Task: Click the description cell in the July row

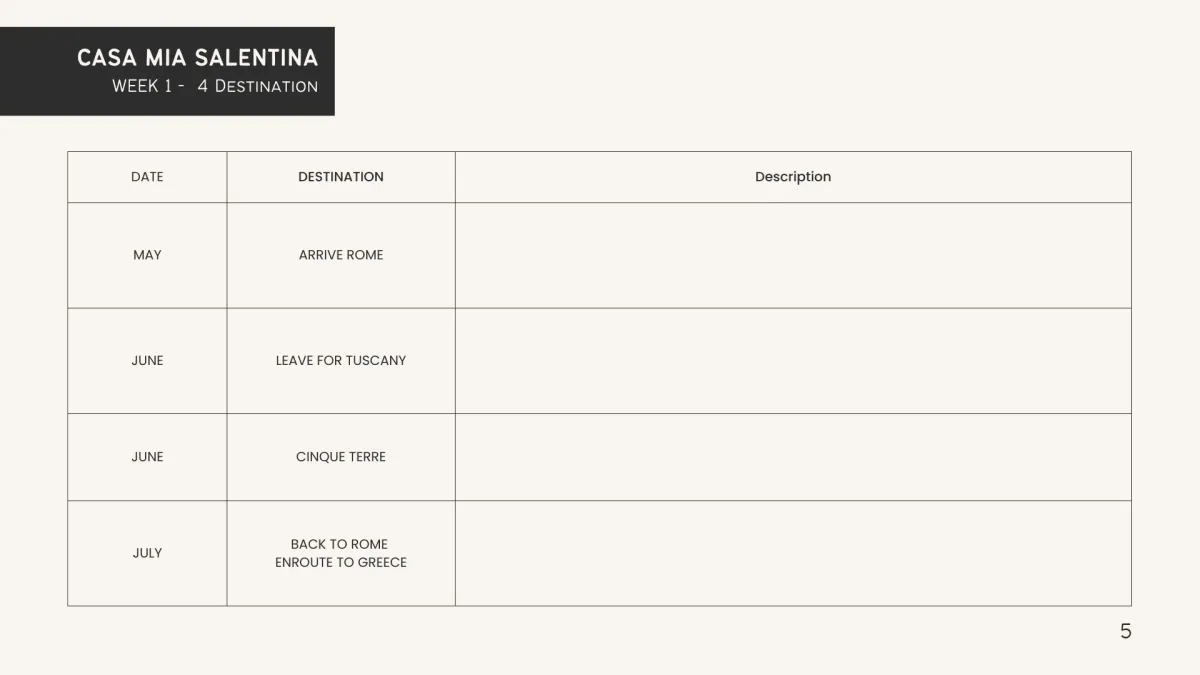Action: coord(793,553)
